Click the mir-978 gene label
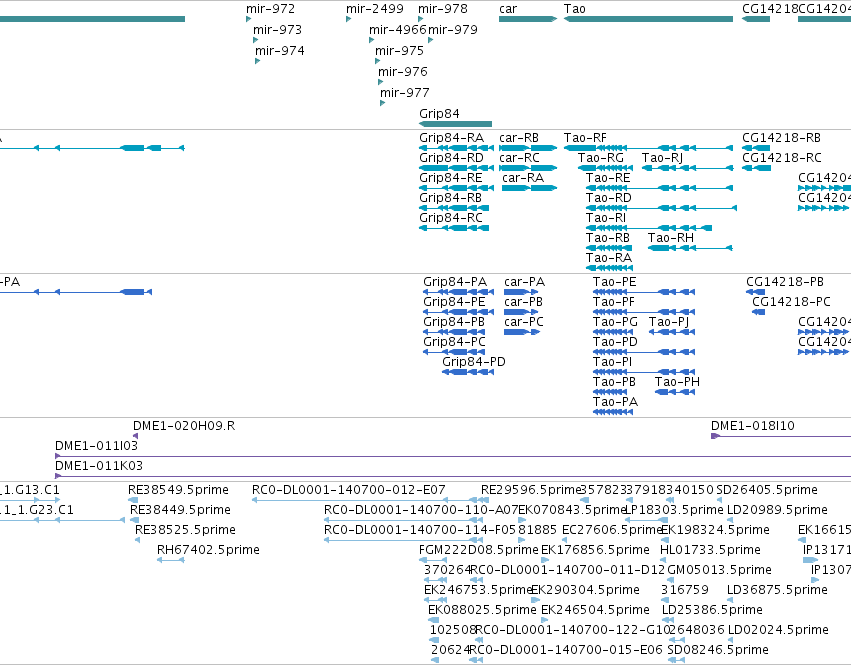 click(x=443, y=9)
